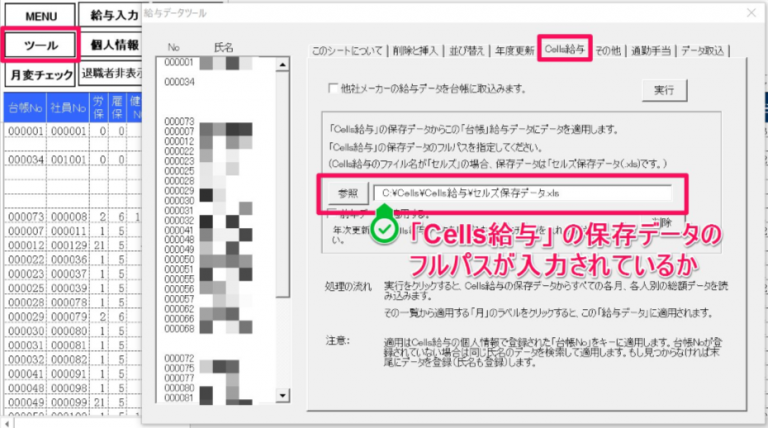Open the 年度更新 tab
768x428 pixels.
514,50
